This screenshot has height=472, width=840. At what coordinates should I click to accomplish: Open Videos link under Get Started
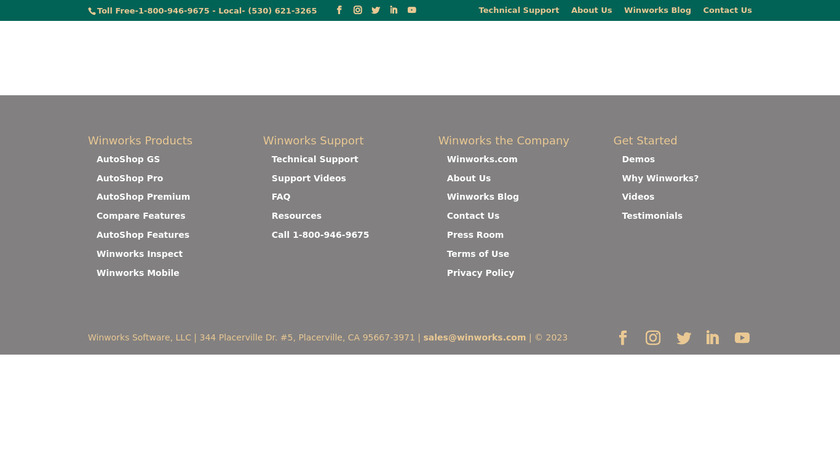(638, 197)
